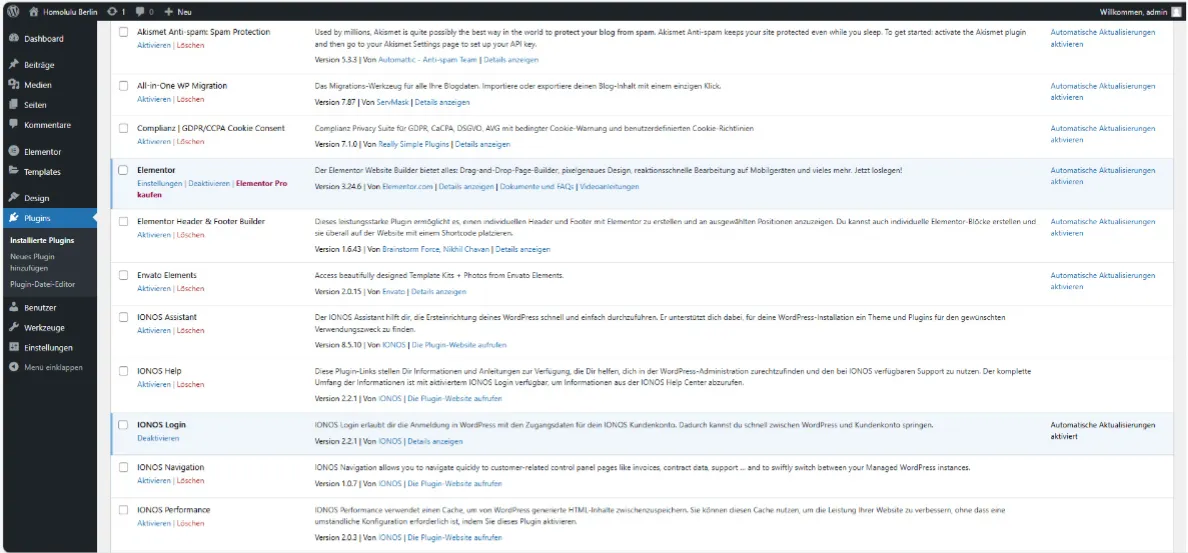Open the Dashboard menu label

point(44,39)
